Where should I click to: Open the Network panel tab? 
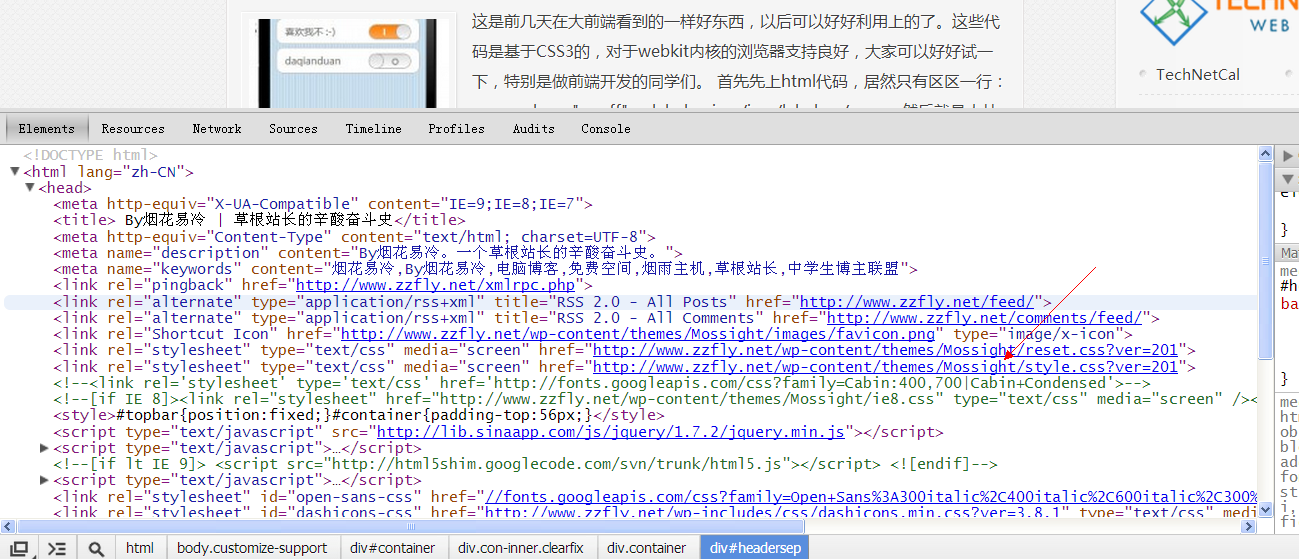[217, 129]
